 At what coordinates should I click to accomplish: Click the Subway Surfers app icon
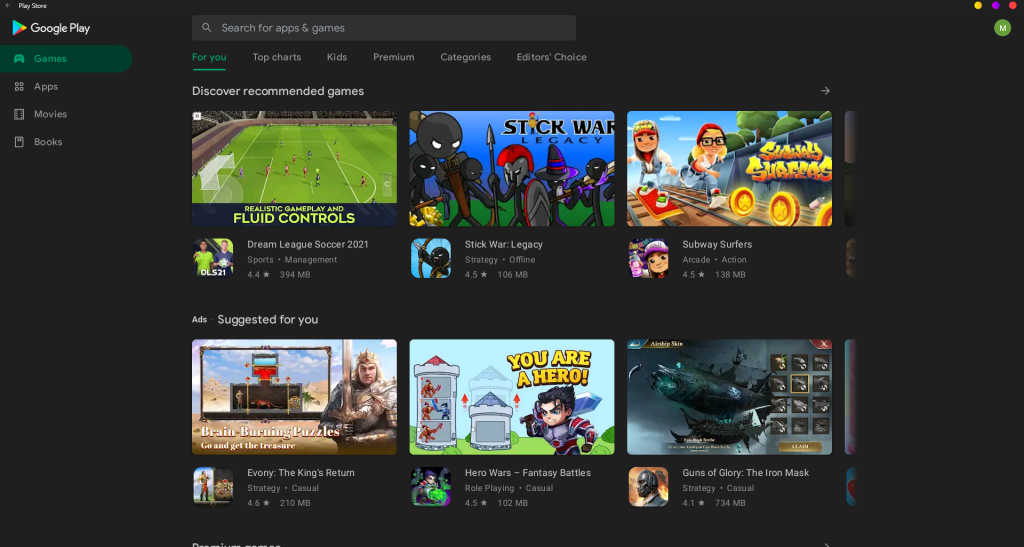(x=648, y=258)
